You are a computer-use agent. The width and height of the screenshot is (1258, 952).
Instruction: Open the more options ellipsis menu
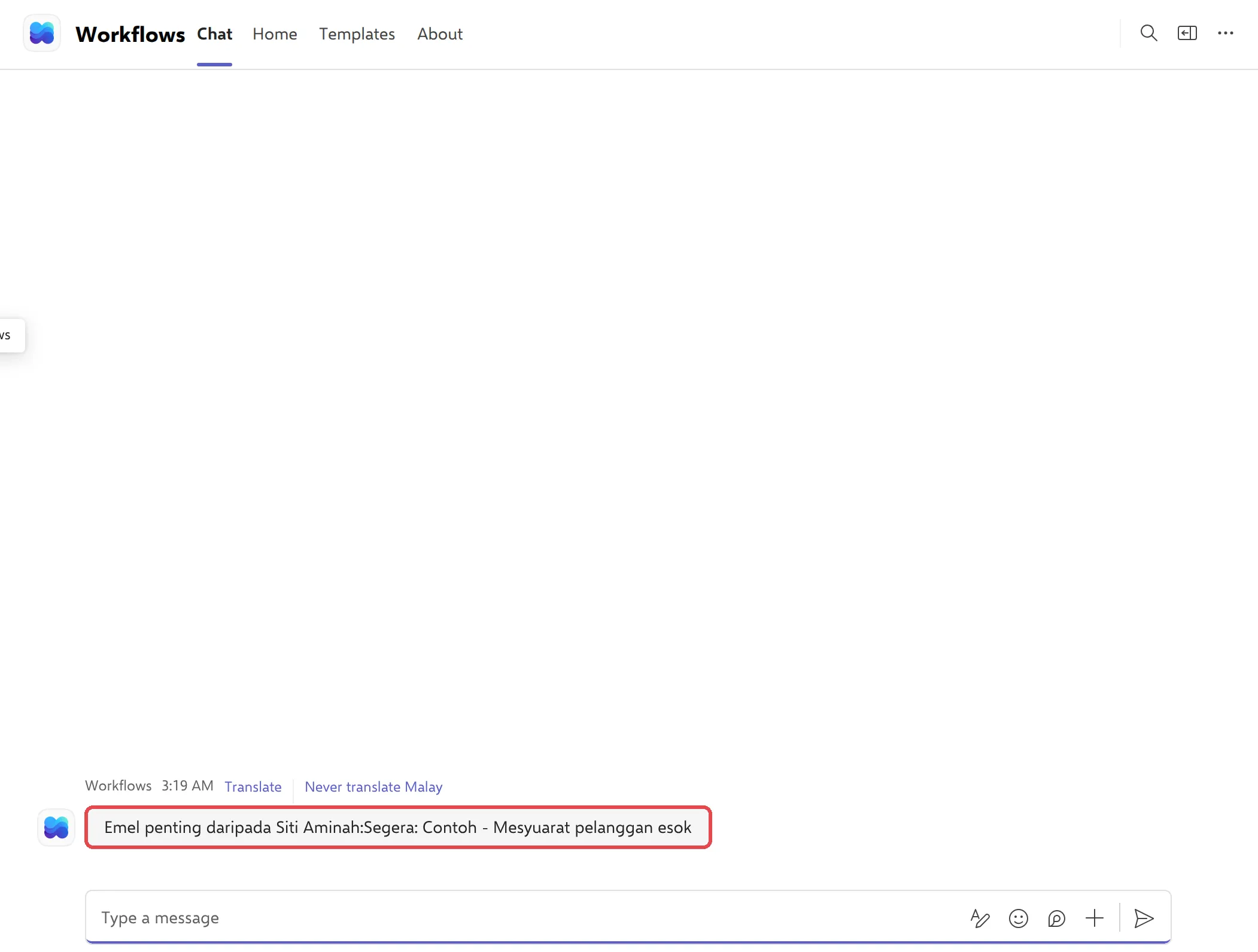click(x=1225, y=34)
